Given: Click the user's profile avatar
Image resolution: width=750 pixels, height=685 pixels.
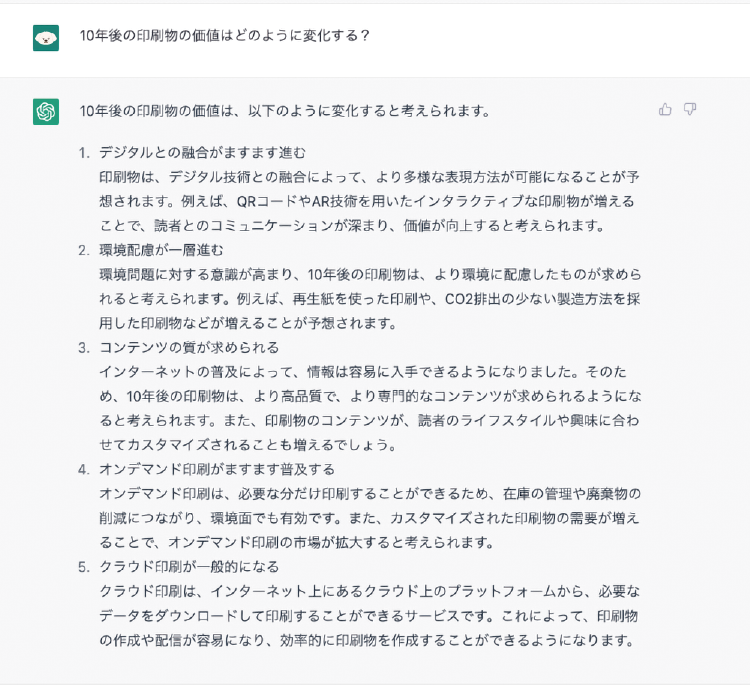Looking at the screenshot, I should 45,37.
